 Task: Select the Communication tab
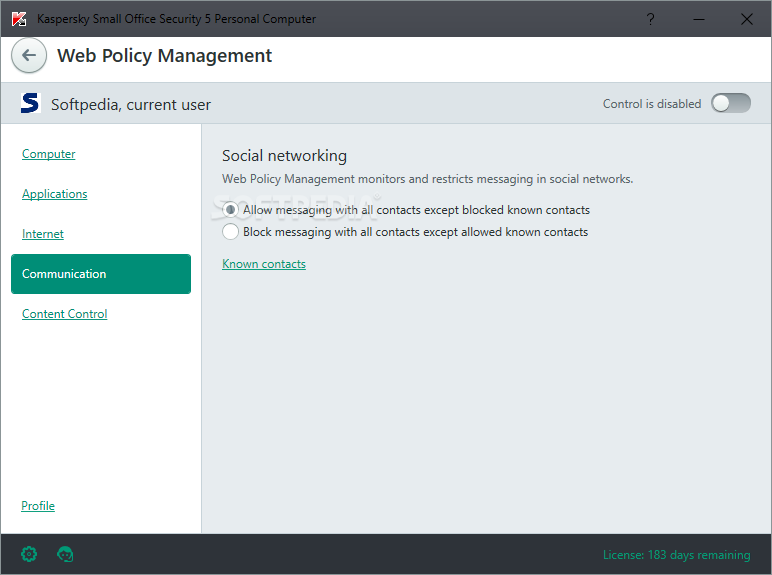tap(101, 274)
